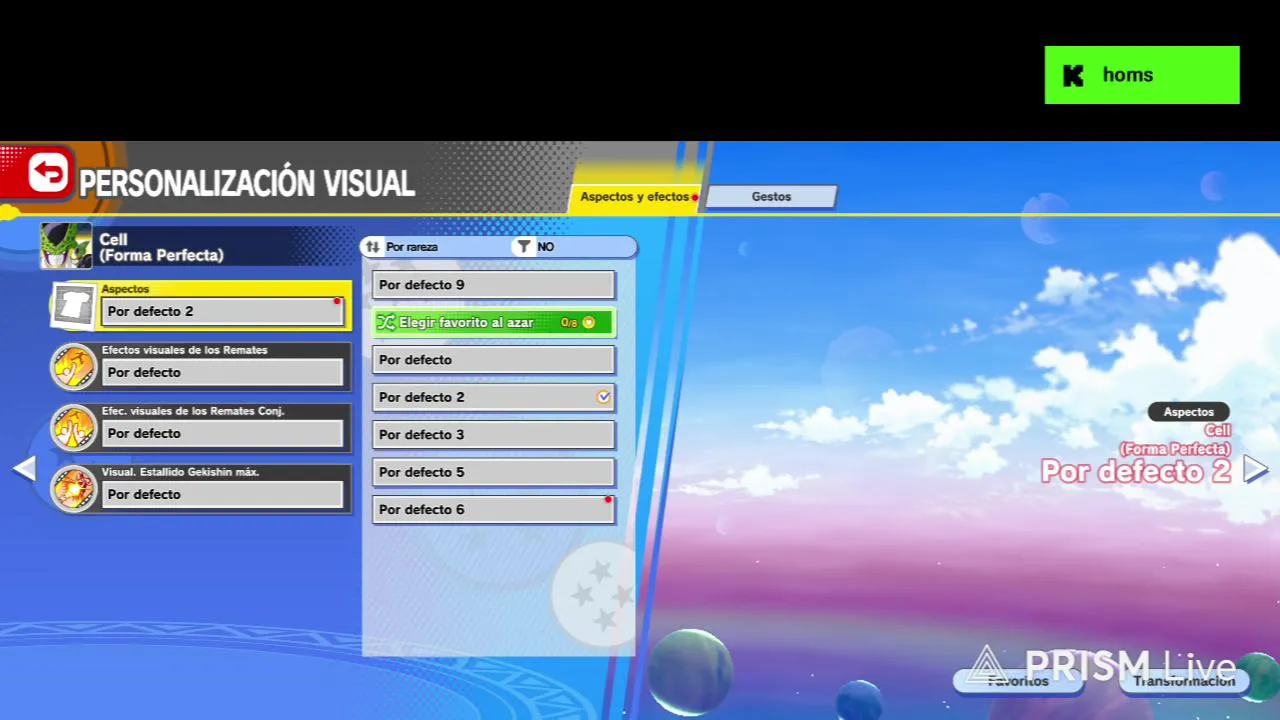
Task: Click the Efectos visuales de los Remates icon
Action: click(74, 367)
